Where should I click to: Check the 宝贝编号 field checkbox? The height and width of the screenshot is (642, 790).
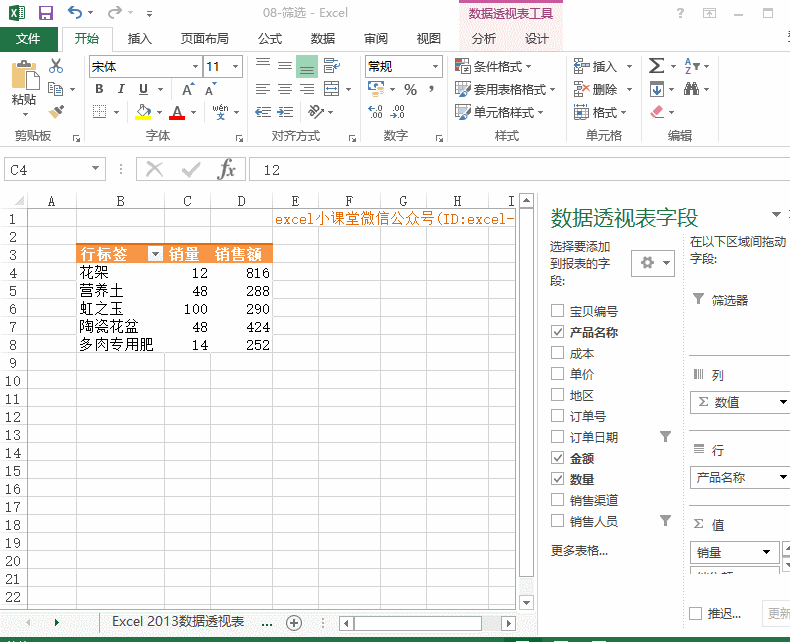557,310
